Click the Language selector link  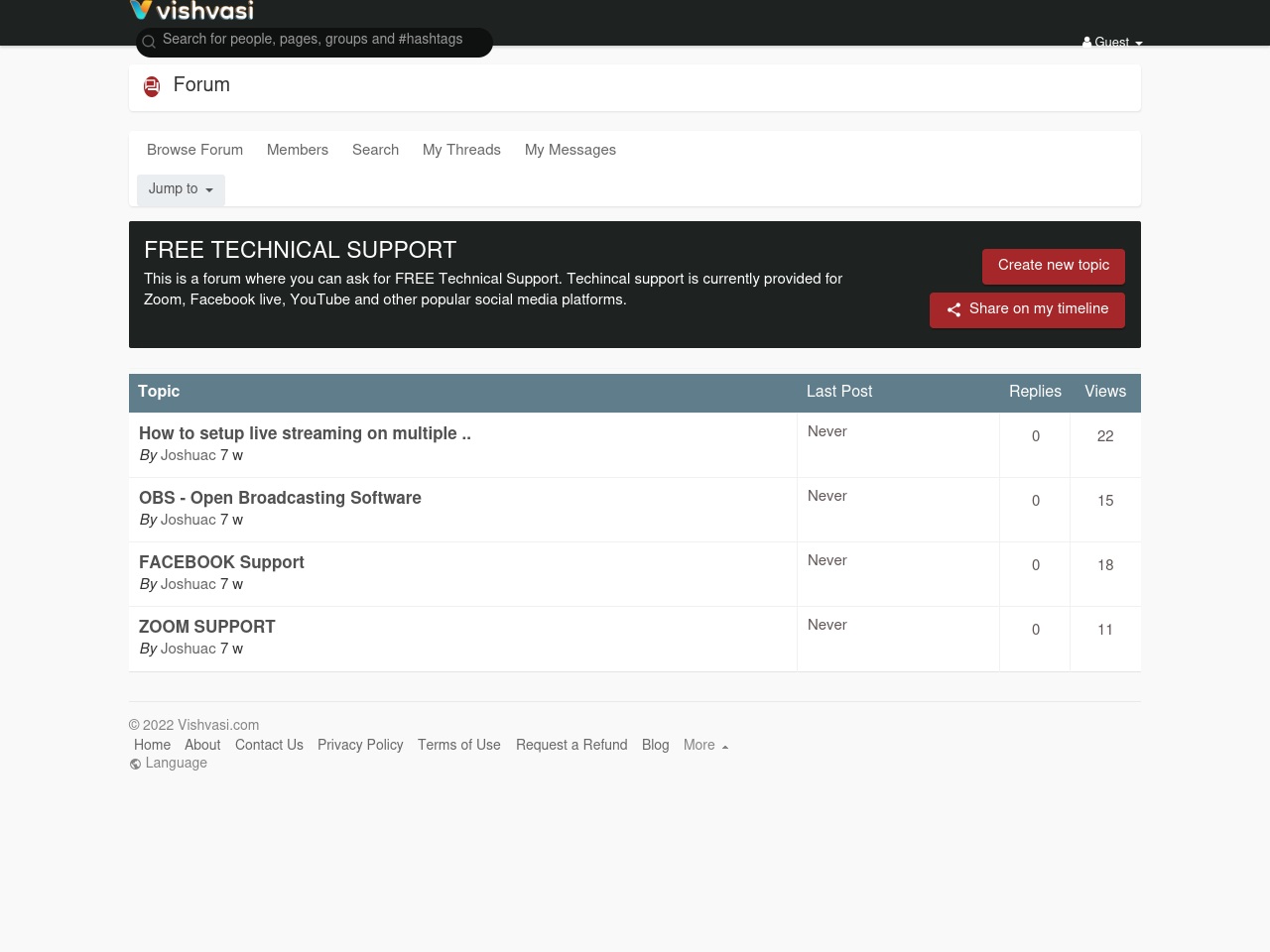coord(169,764)
